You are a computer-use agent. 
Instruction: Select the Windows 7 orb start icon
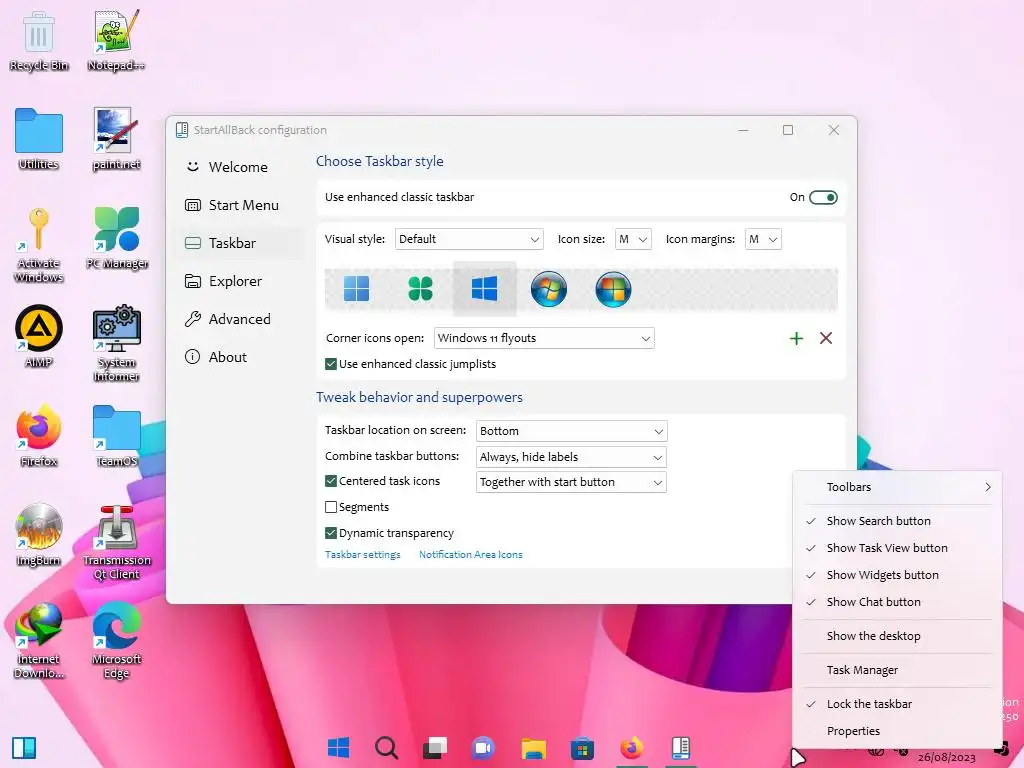click(549, 289)
